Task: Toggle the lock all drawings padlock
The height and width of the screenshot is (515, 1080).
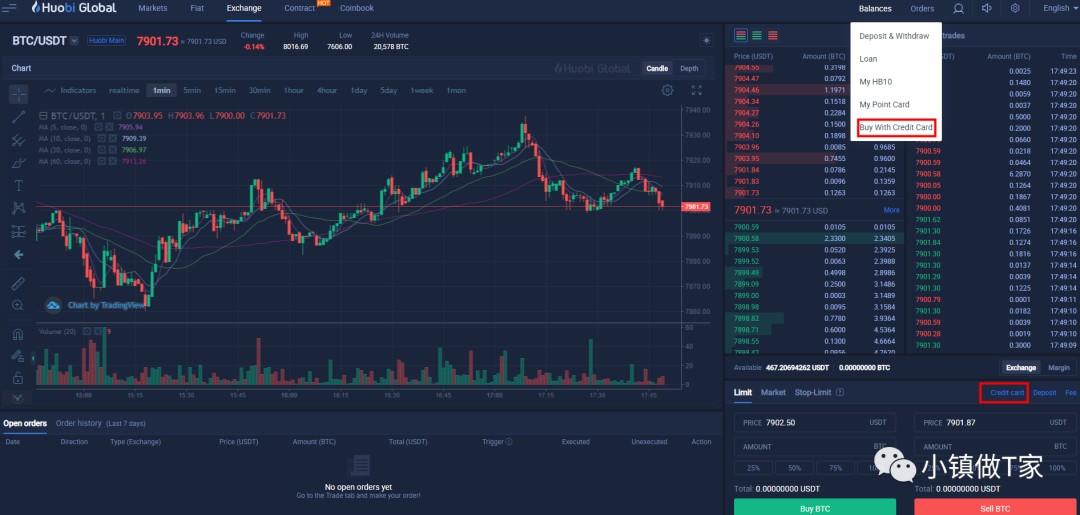Action: [x=19, y=378]
